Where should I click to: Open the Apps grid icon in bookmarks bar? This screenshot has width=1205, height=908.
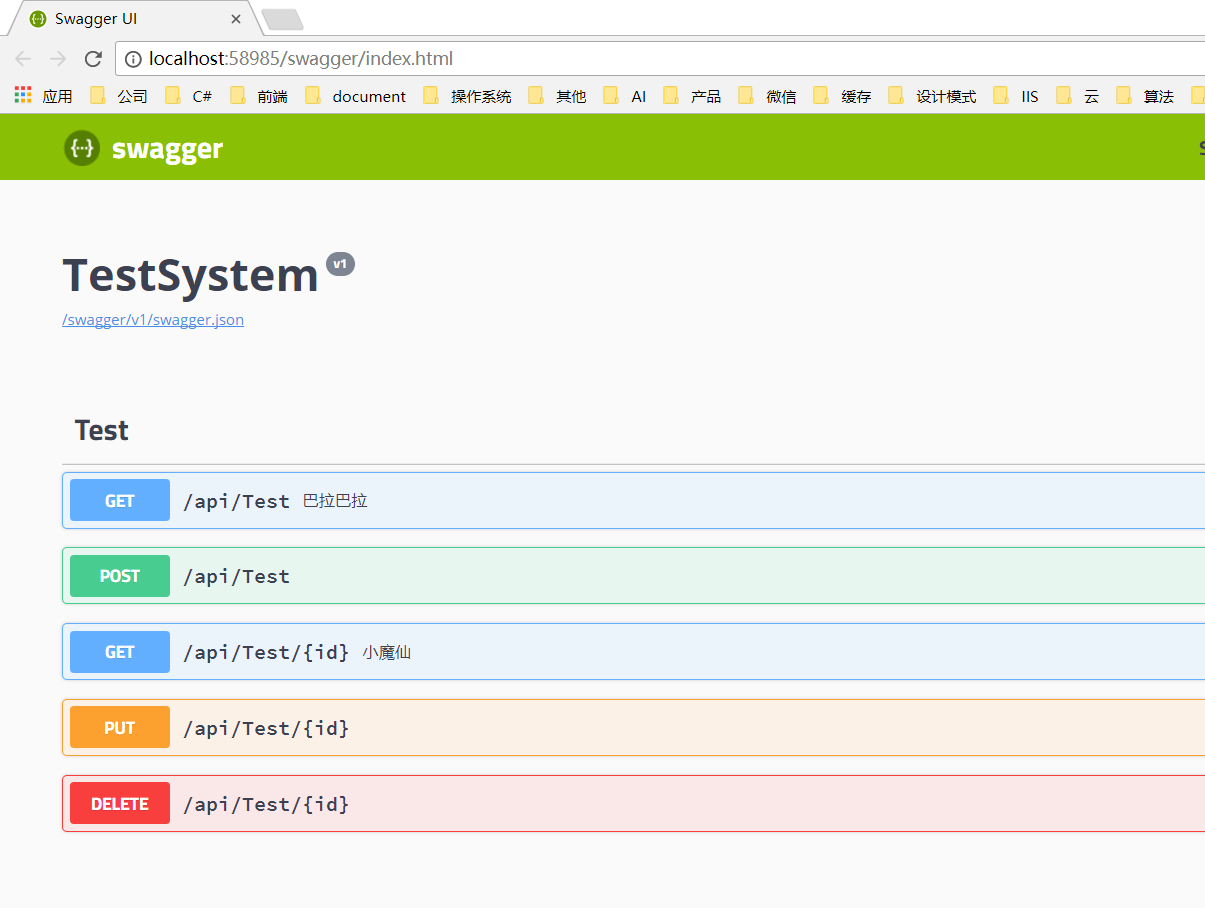click(x=23, y=95)
